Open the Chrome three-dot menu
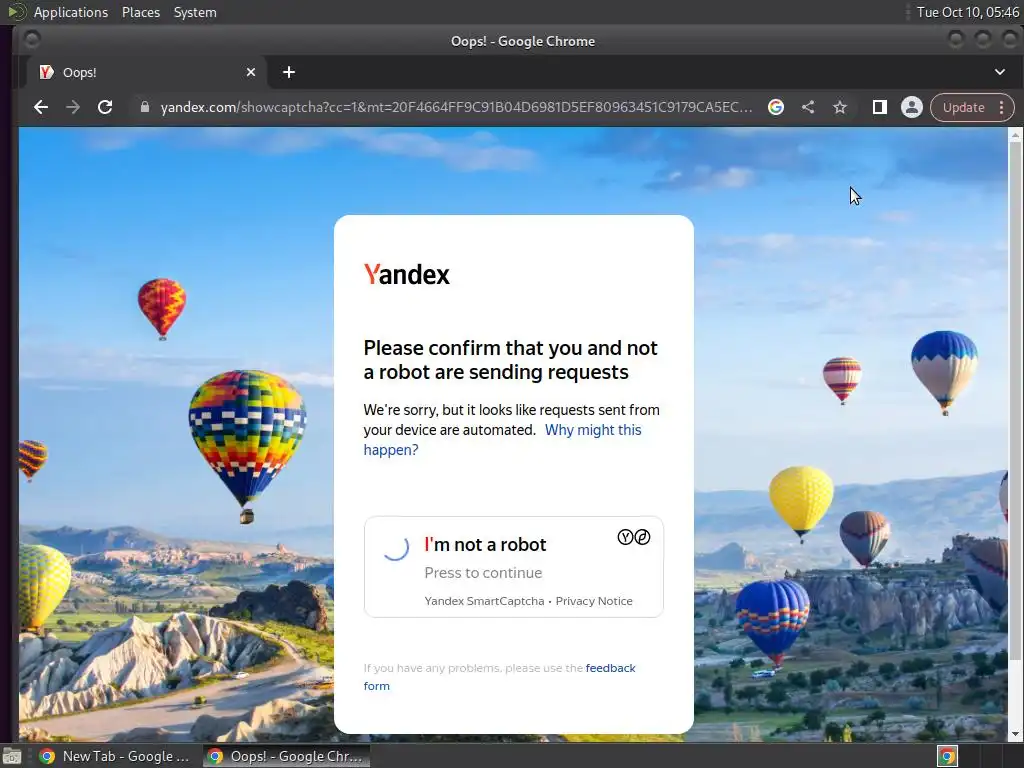Screen dimensions: 1024x768 (x=1002, y=107)
